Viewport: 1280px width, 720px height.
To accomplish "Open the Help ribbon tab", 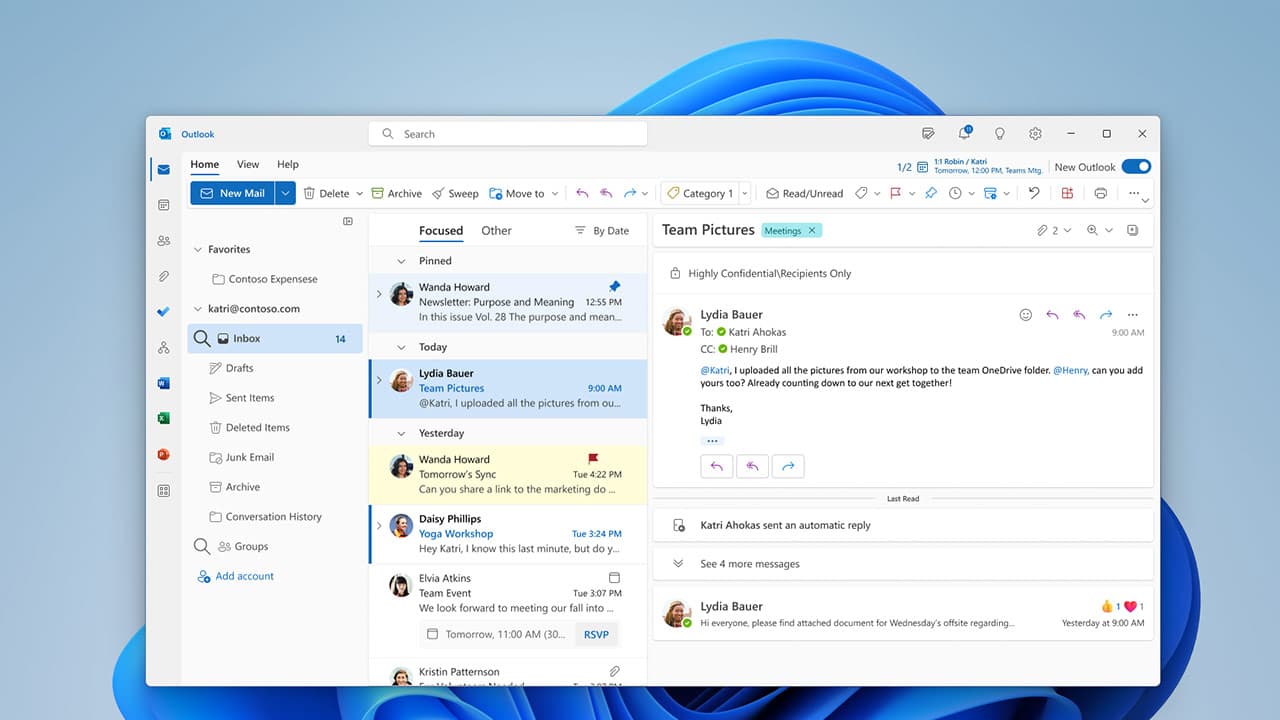I will 288,164.
